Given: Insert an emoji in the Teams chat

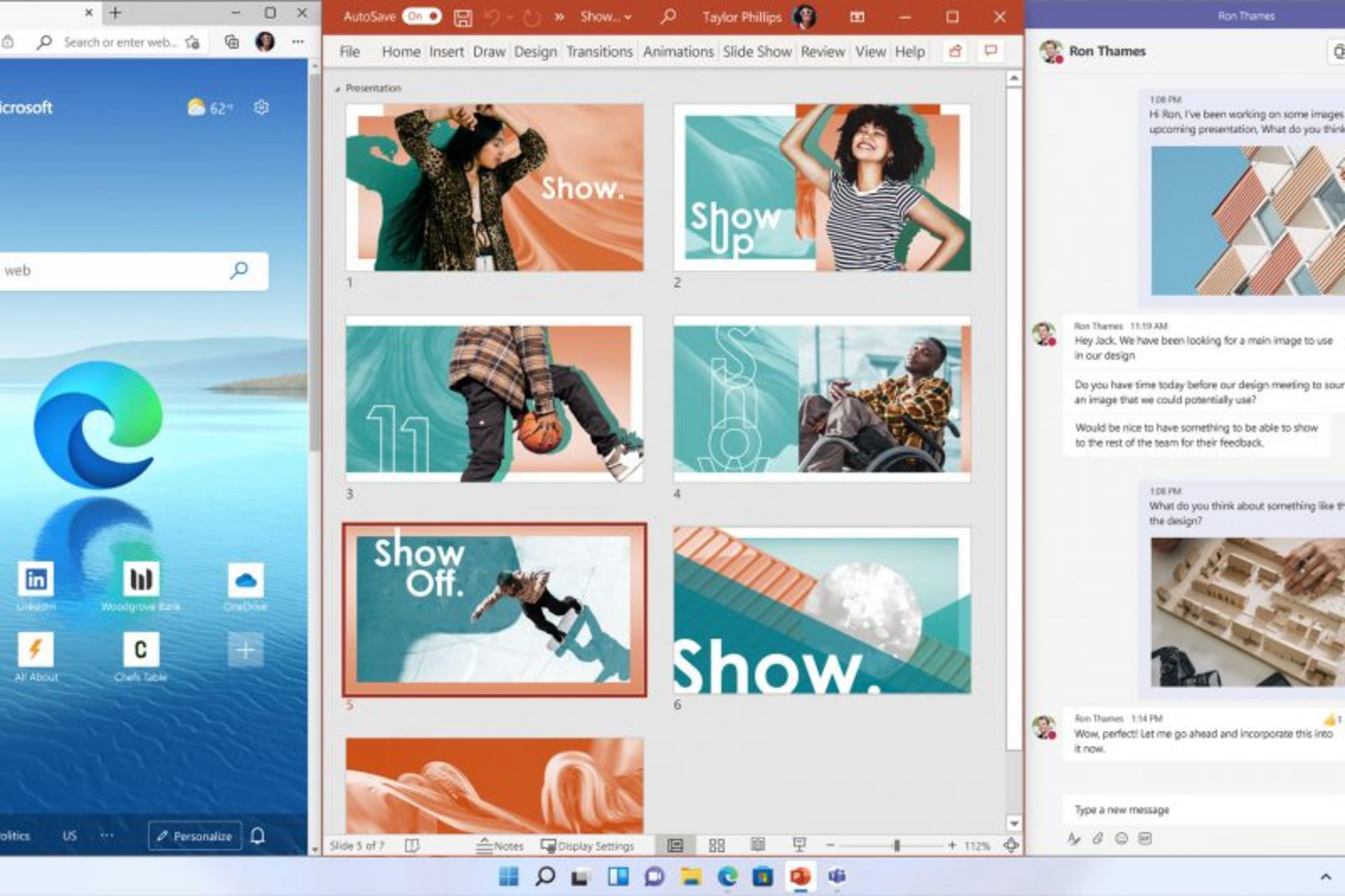Looking at the screenshot, I should (x=1122, y=838).
